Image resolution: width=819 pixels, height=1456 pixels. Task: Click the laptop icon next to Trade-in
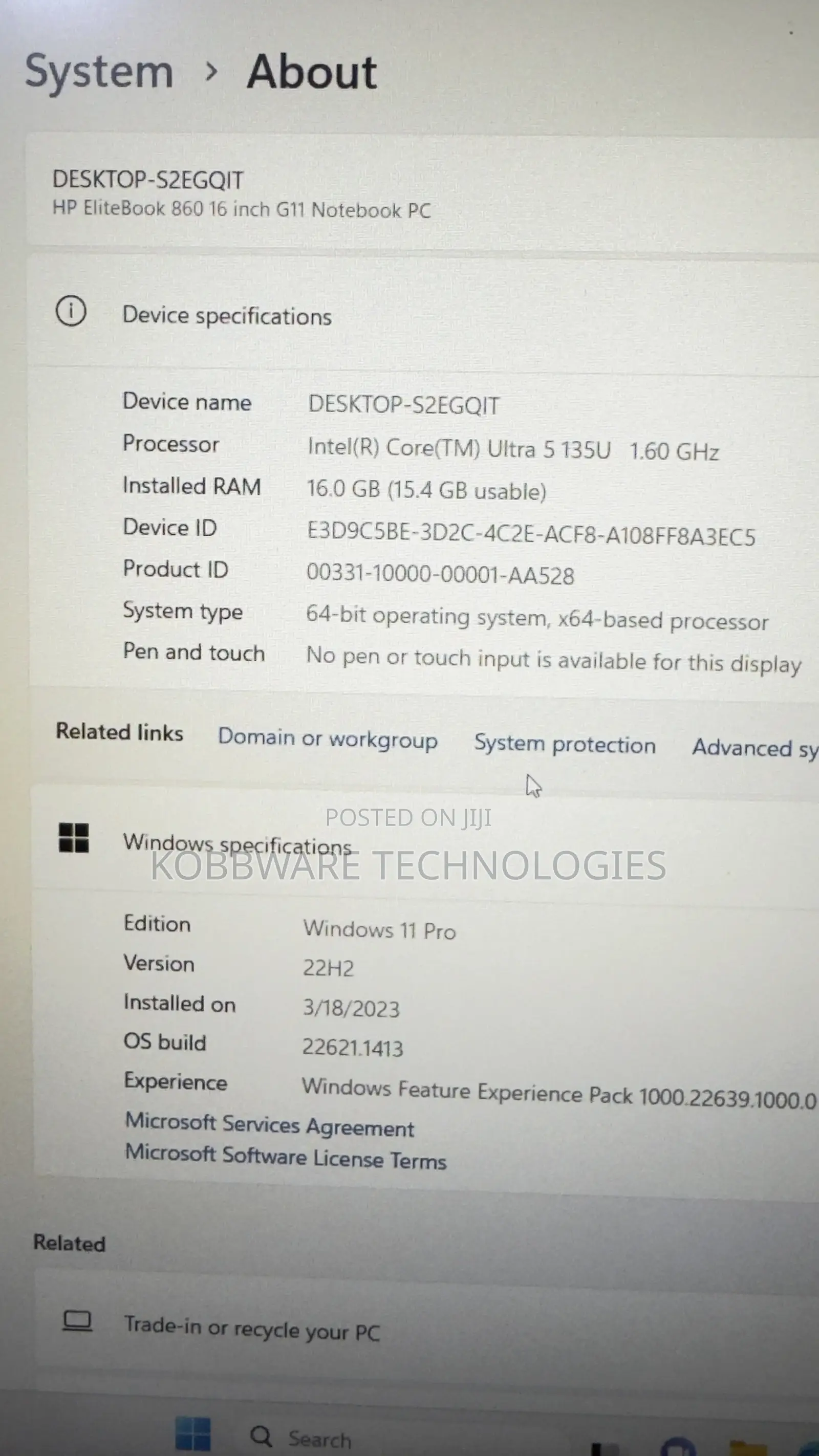coord(77,1321)
